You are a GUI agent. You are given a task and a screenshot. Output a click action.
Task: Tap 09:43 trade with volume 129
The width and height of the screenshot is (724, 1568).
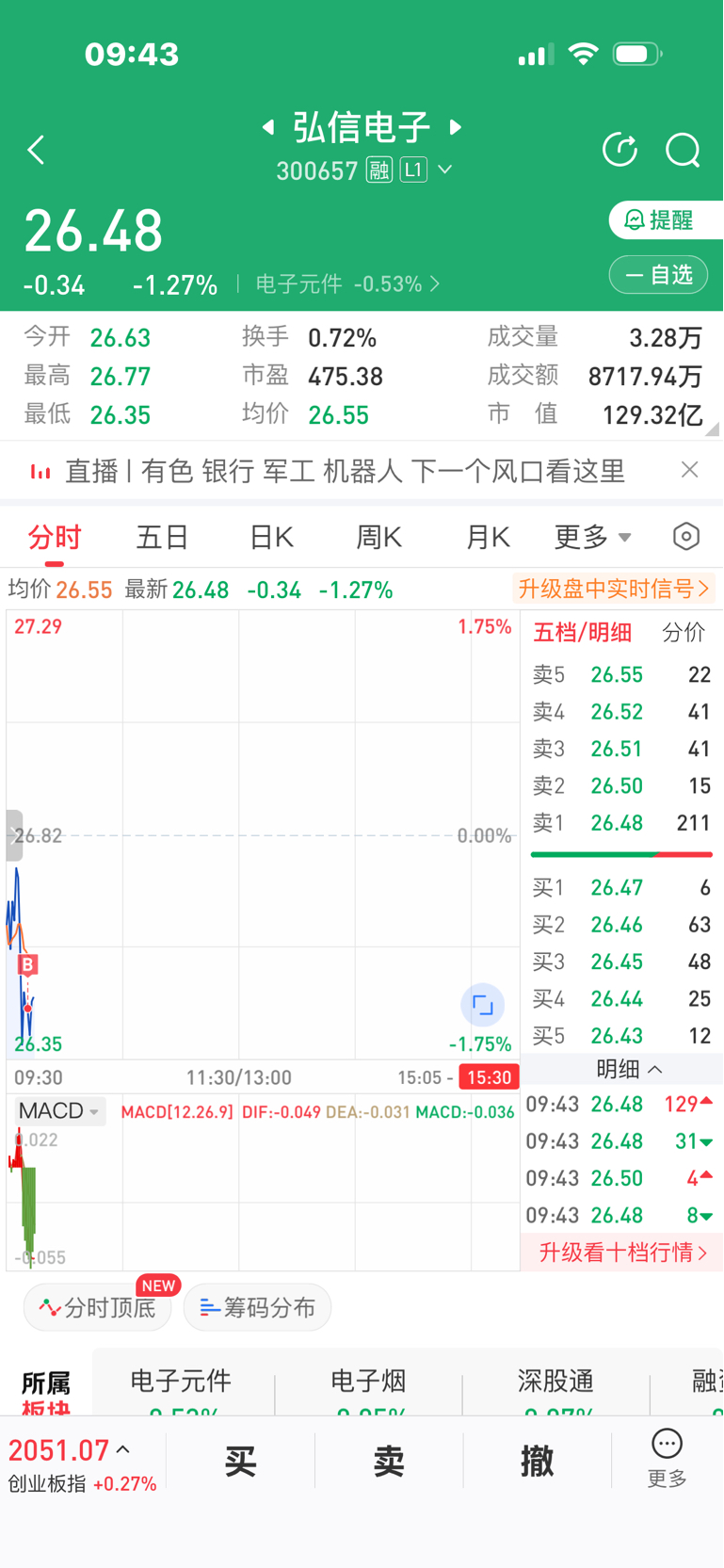[x=619, y=1104]
